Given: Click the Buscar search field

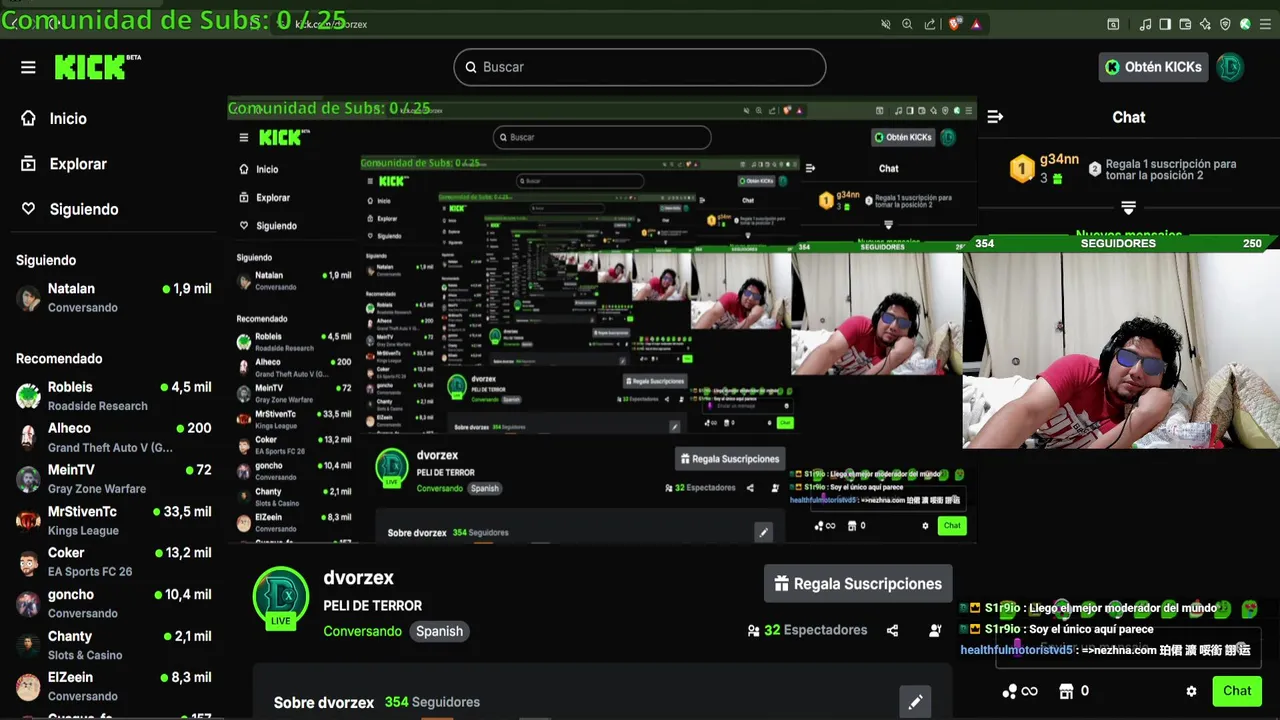Looking at the screenshot, I should pyautogui.click(x=640, y=67).
